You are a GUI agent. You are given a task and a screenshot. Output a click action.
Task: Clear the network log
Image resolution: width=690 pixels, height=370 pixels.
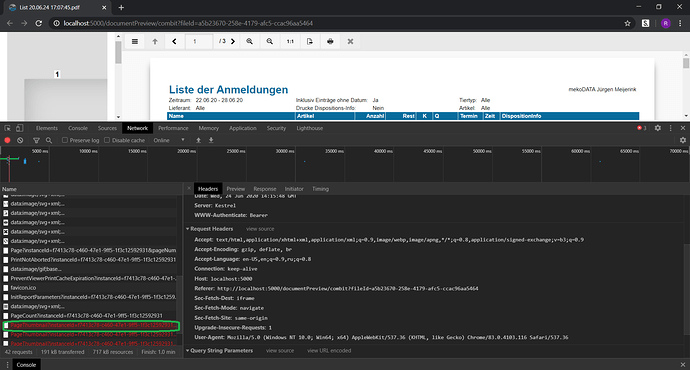coord(20,140)
